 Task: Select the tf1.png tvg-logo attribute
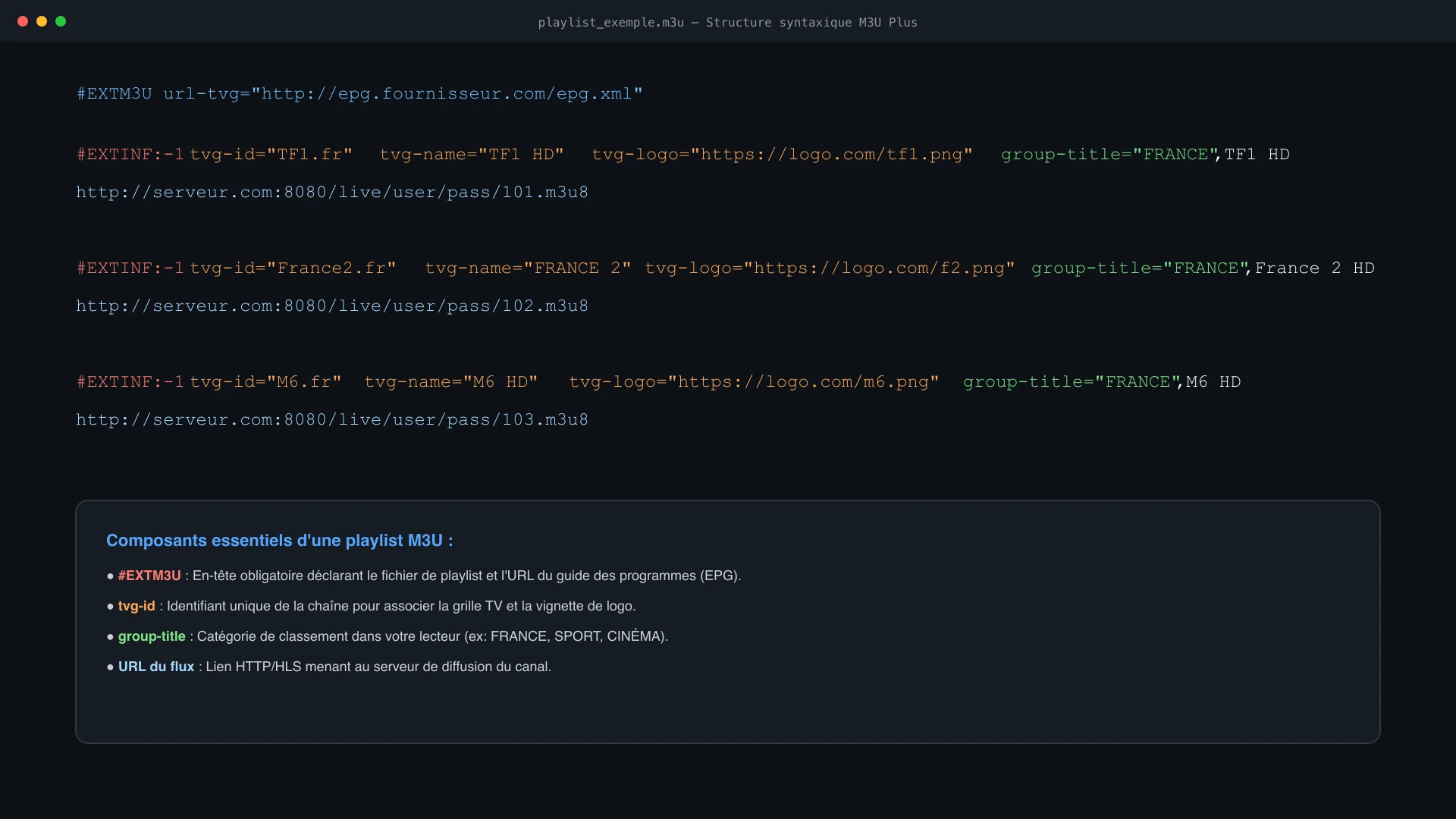click(x=783, y=155)
